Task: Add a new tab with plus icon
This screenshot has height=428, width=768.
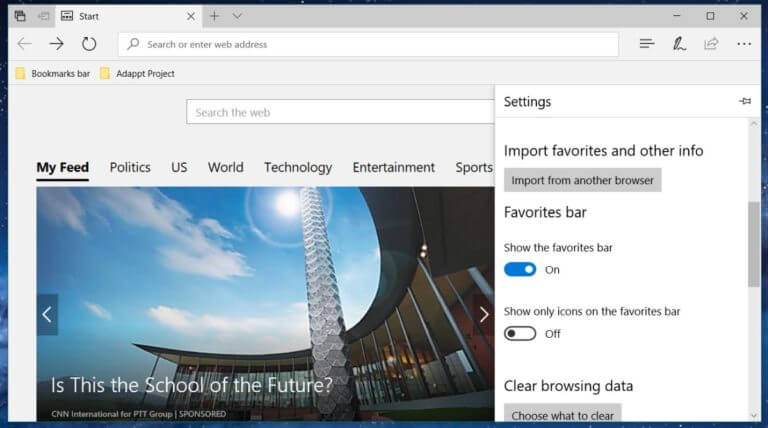Action: [214, 16]
